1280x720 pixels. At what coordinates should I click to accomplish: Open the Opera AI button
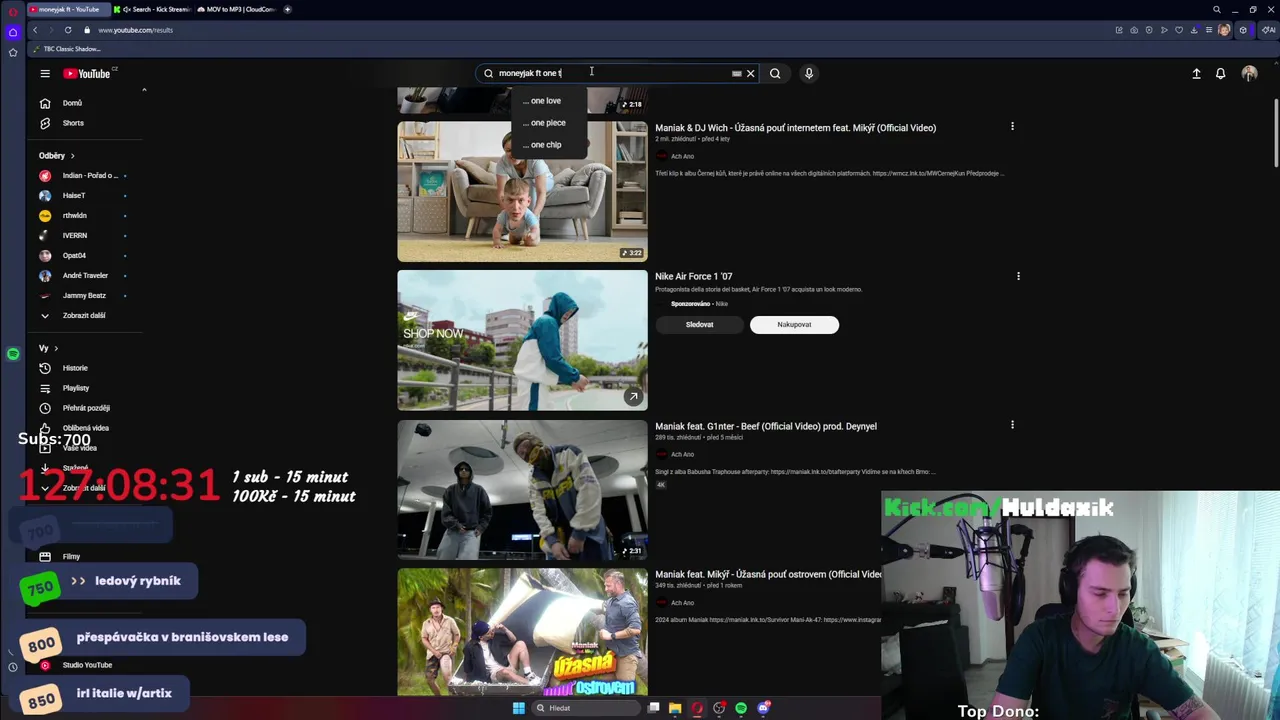[x=1267, y=30]
